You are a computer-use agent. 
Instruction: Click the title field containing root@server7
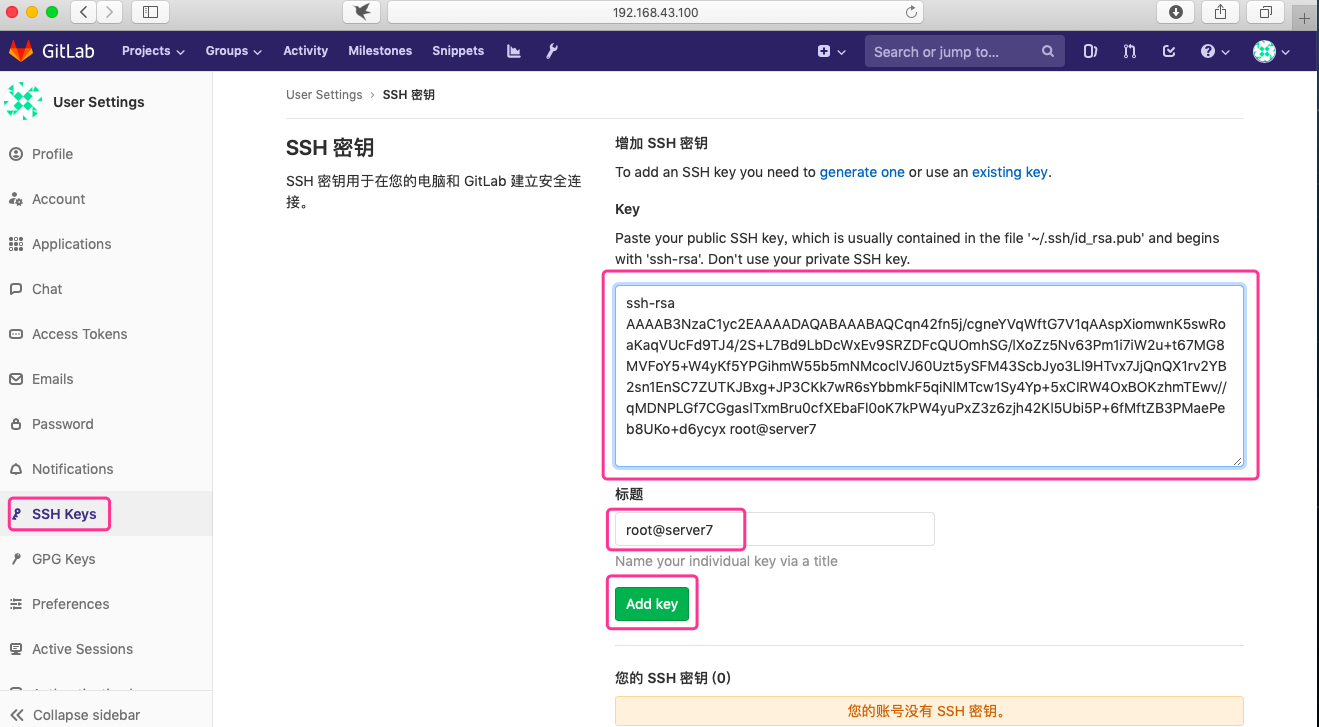pos(775,529)
